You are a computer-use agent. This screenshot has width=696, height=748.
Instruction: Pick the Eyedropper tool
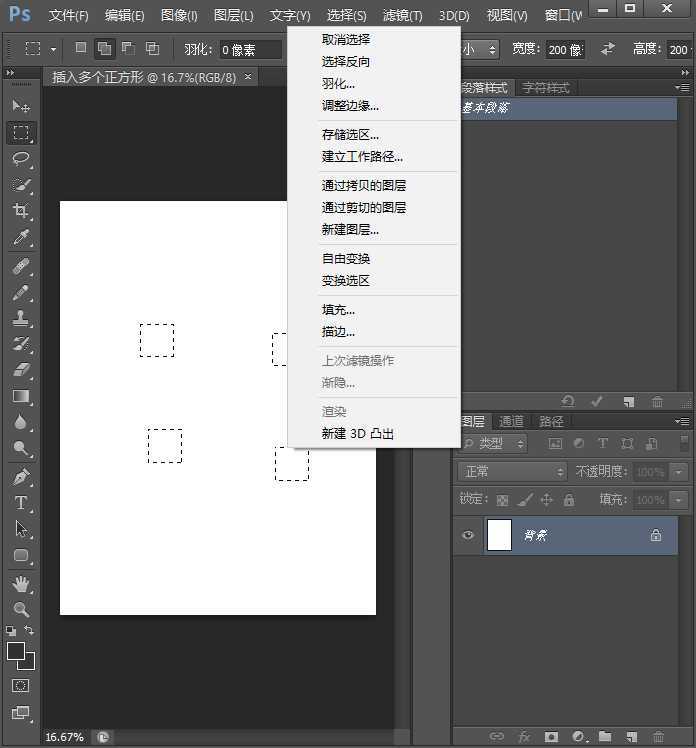tap(21, 238)
